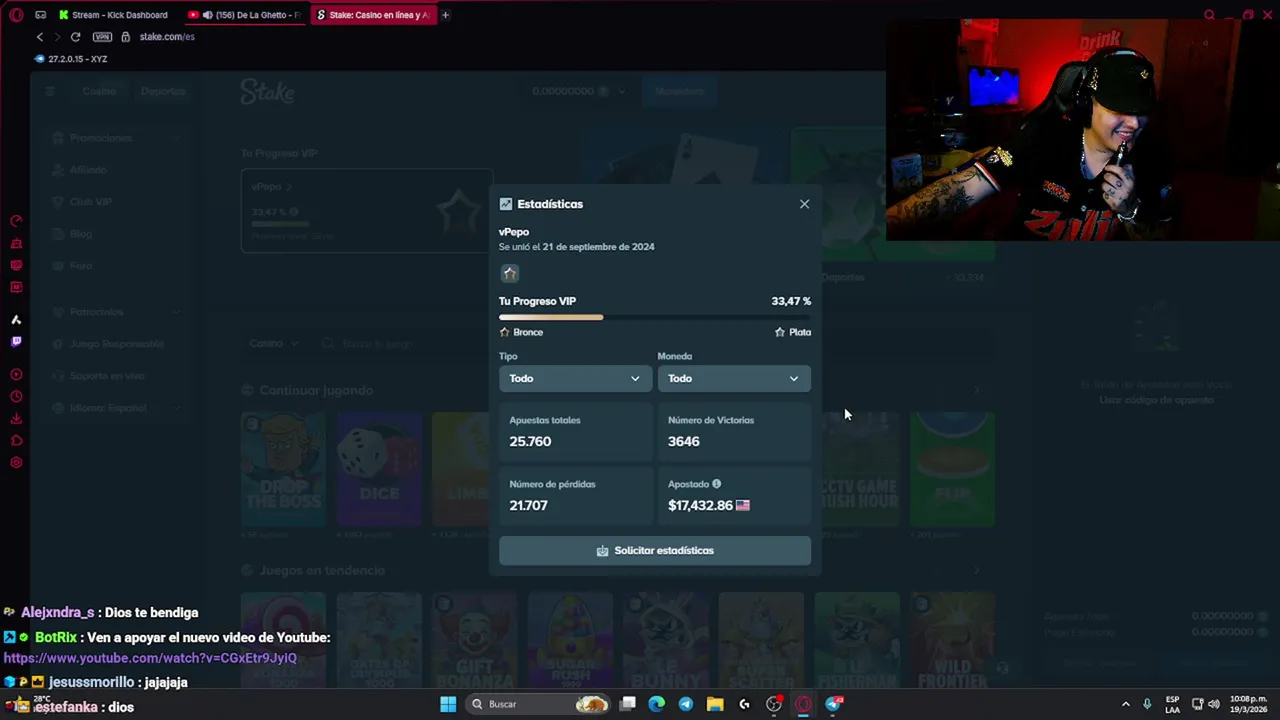The height and width of the screenshot is (720, 1280).
Task: Click the Monedero wallet button
Action: 680,91
